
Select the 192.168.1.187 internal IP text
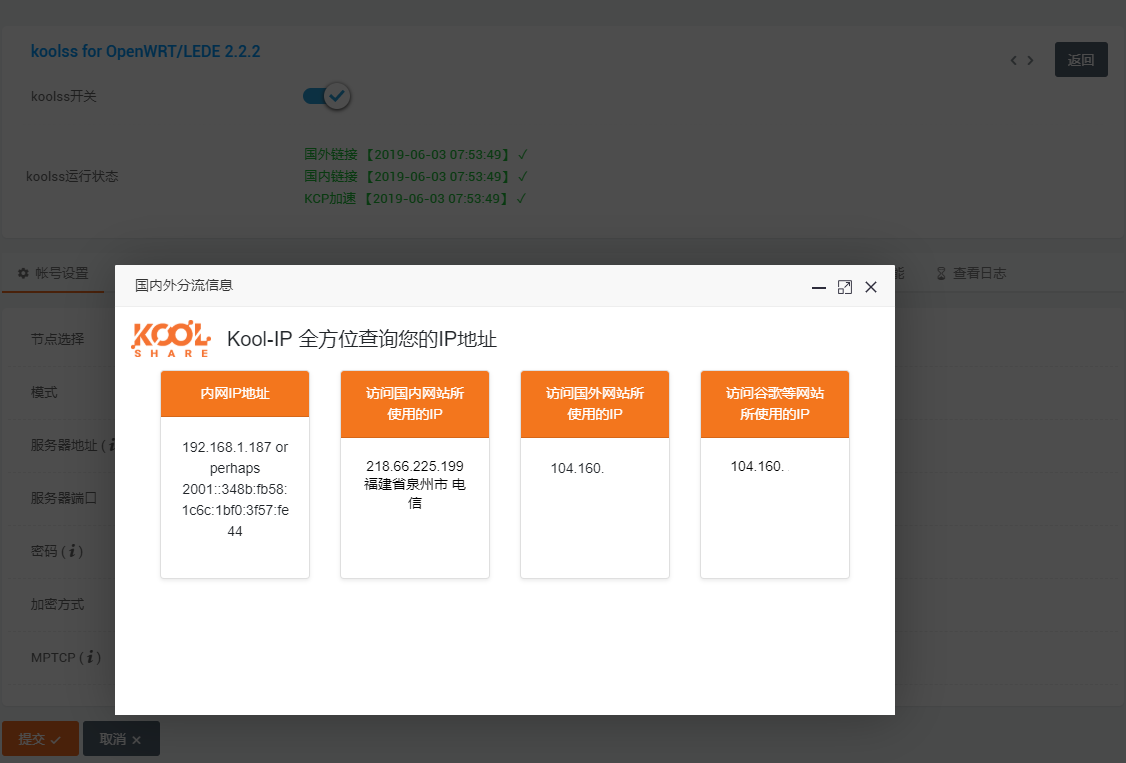pyautogui.click(x=227, y=447)
